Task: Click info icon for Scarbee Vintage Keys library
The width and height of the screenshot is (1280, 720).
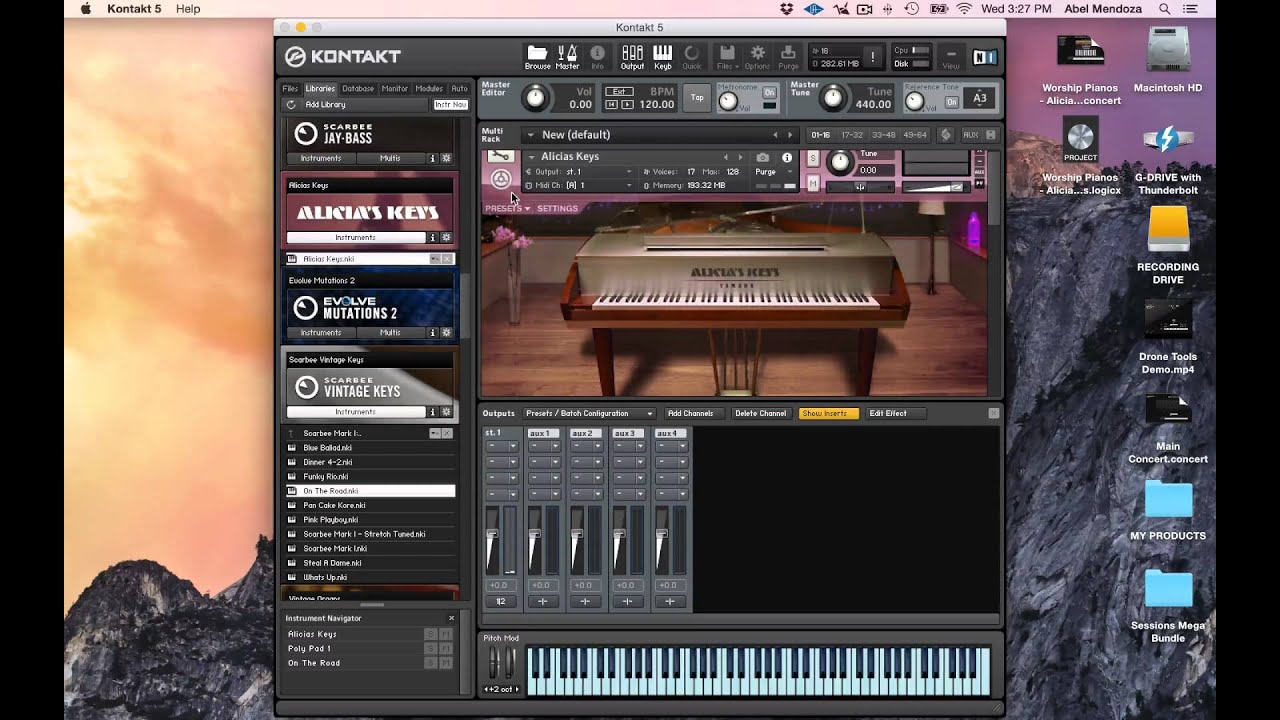Action: pyautogui.click(x=433, y=411)
